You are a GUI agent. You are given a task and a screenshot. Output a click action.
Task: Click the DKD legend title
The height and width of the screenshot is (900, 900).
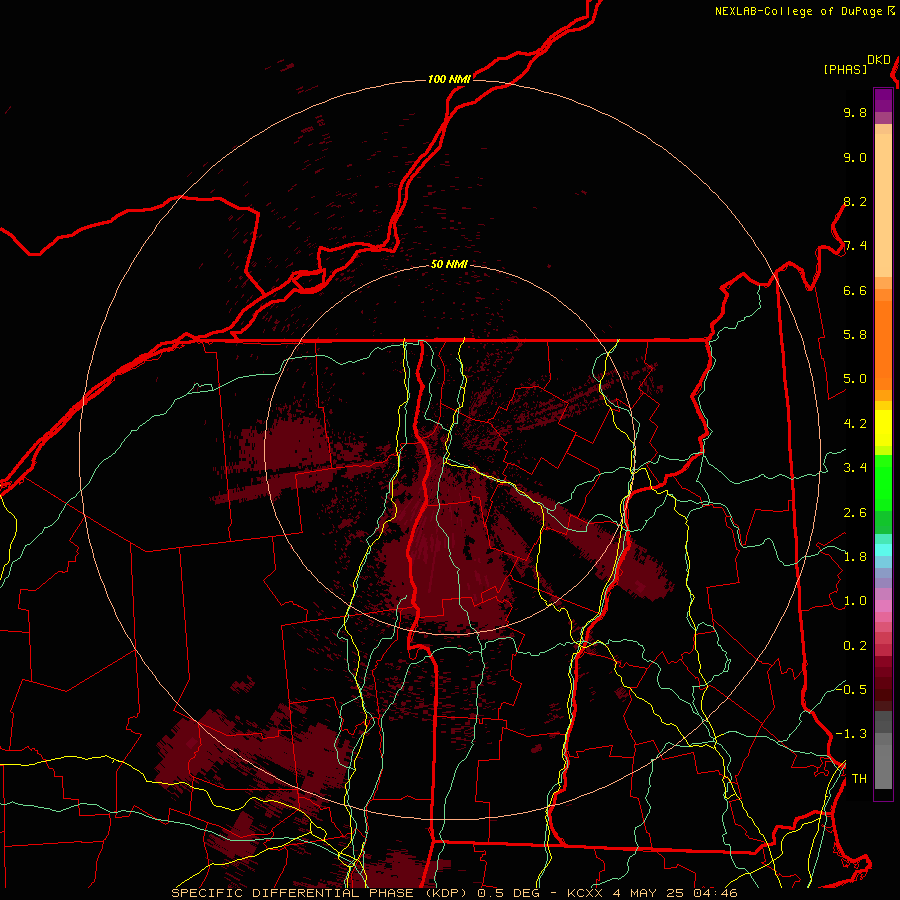[878, 60]
